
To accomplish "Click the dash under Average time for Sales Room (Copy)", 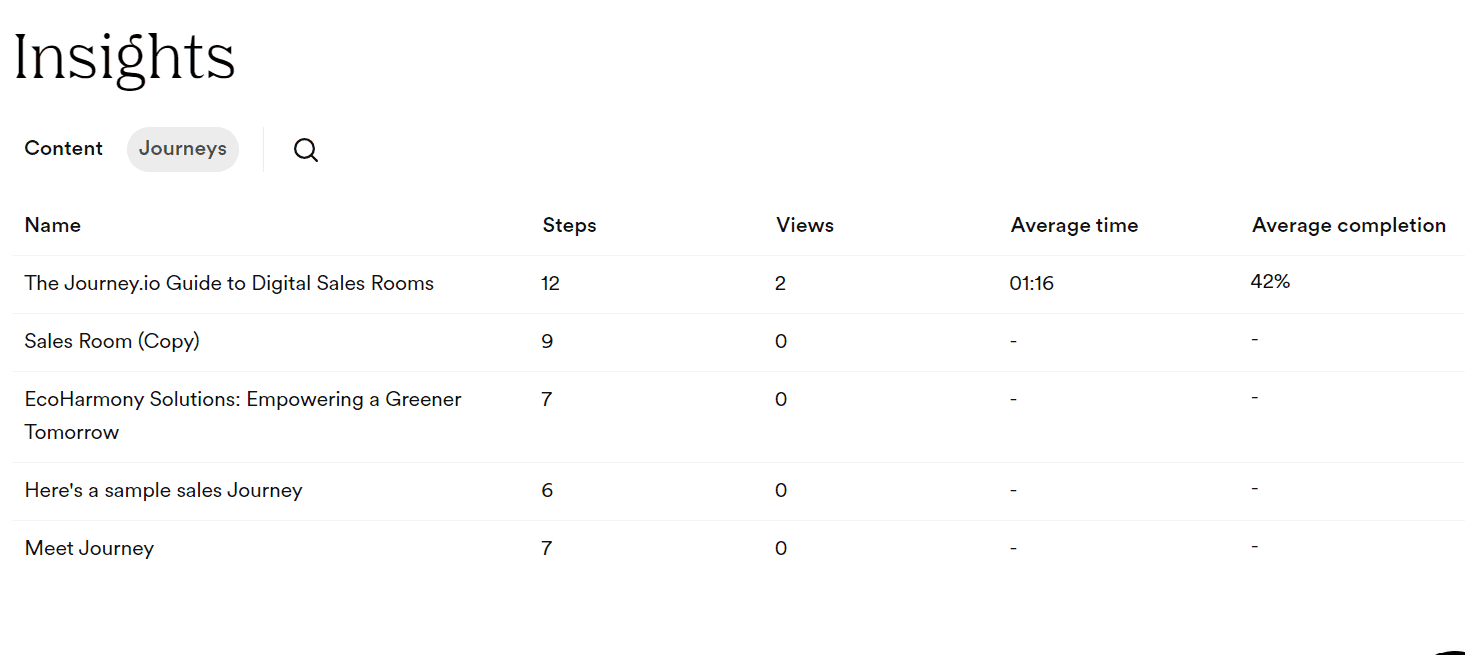I will click(1012, 341).
